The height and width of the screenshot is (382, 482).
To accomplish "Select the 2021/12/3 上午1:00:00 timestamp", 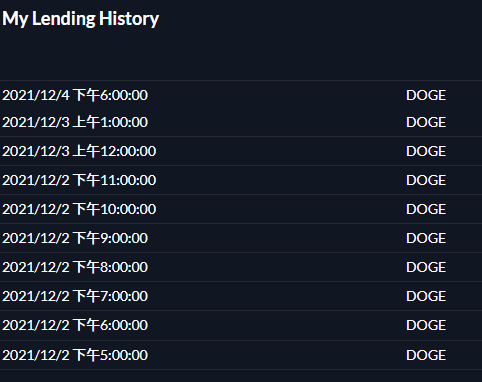I will tap(75, 122).
